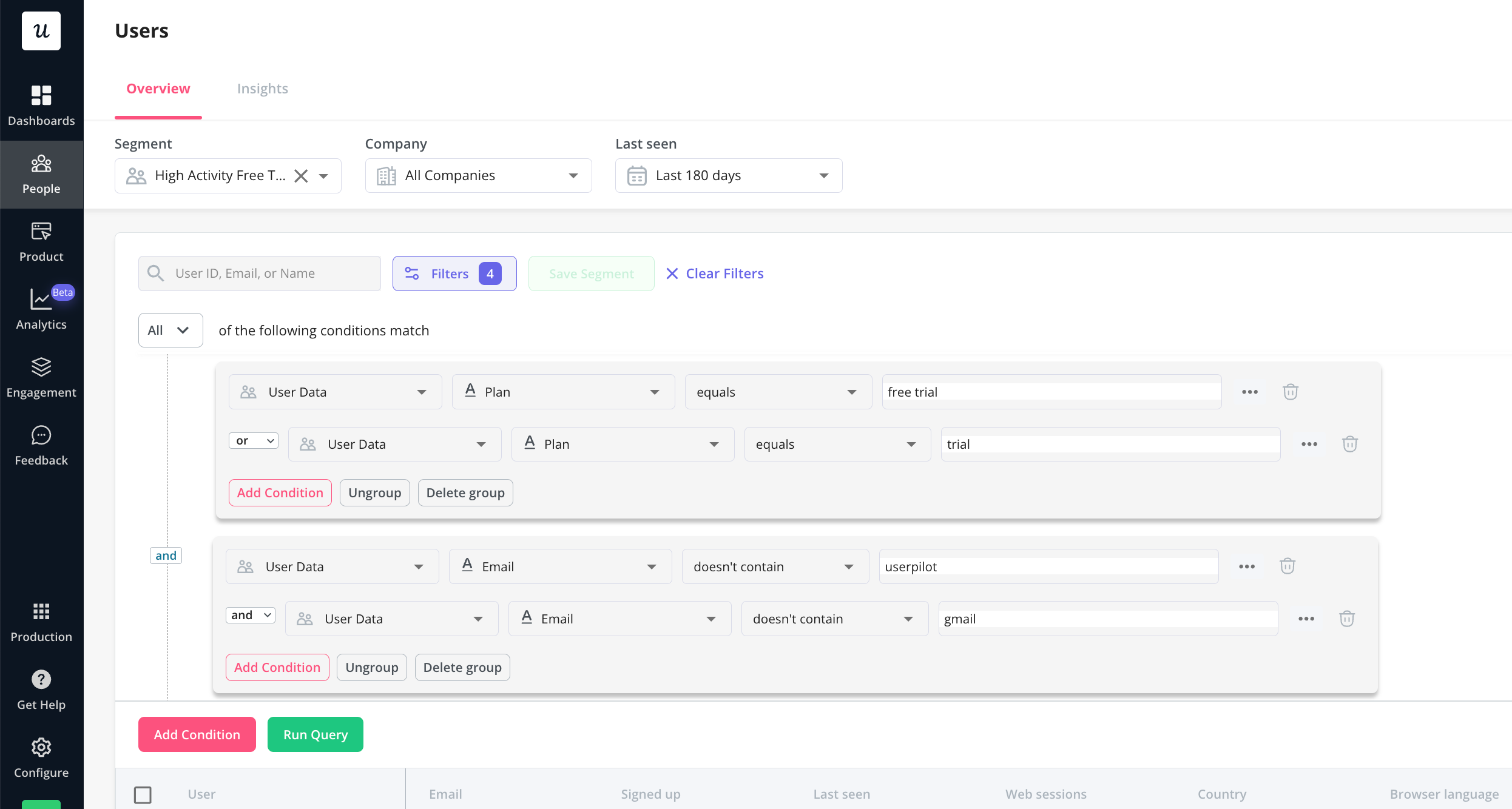Open the People section in the sidebar
The width and height of the screenshot is (1512, 809).
pos(41,174)
